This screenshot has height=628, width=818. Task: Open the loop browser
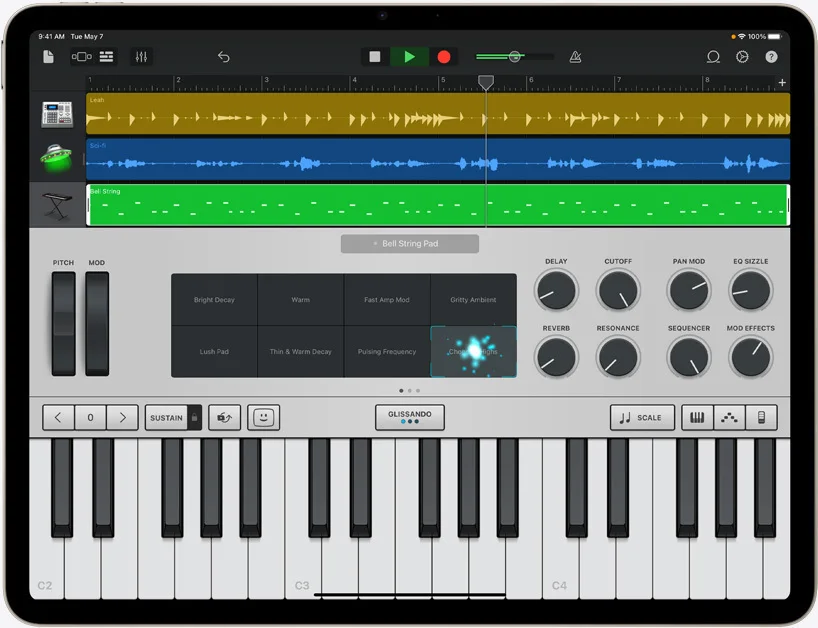pos(713,57)
